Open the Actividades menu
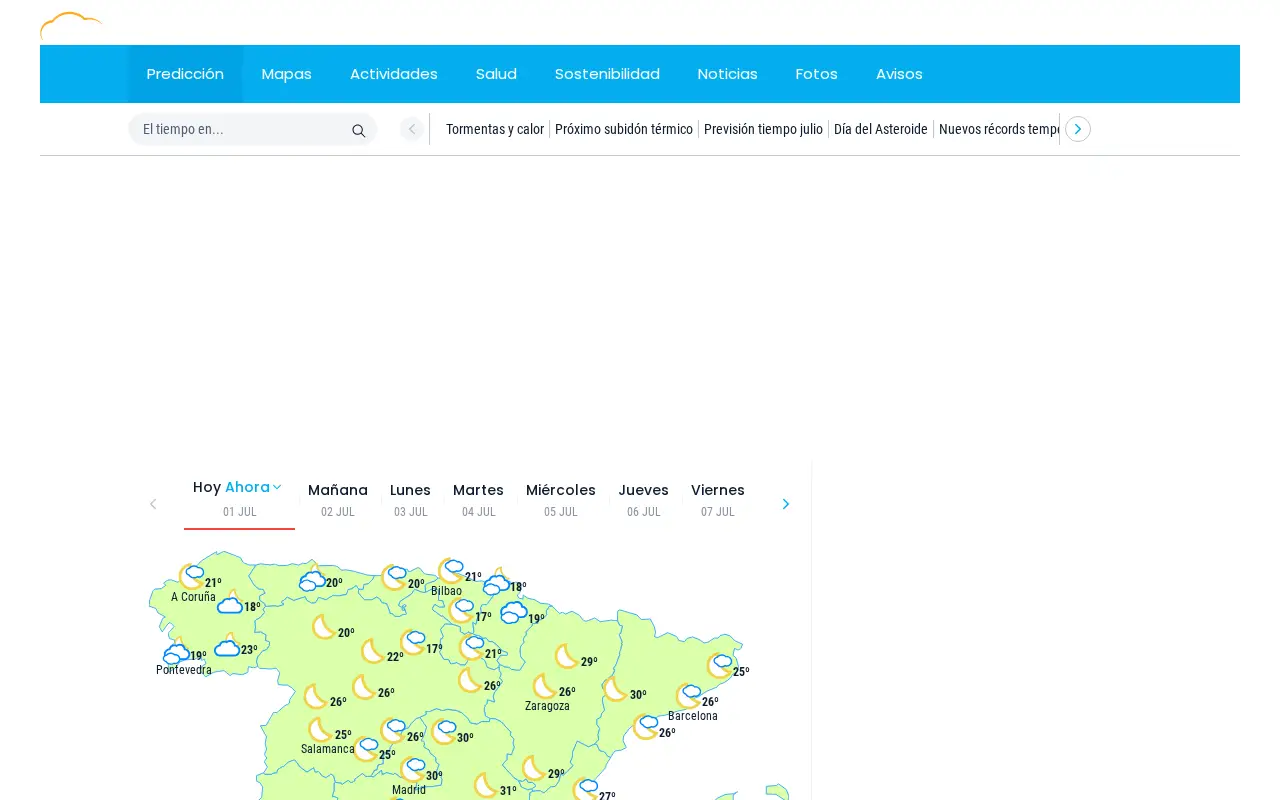The width and height of the screenshot is (1280, 800). coord(394,74)
